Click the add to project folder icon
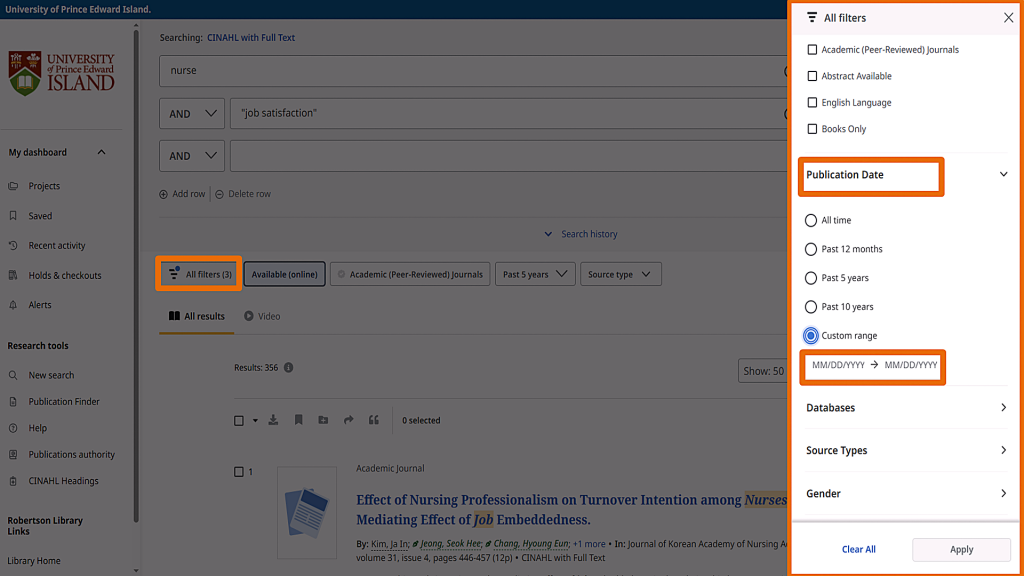This screenshot has width=1024, height=576. click(x=323, y=421)
